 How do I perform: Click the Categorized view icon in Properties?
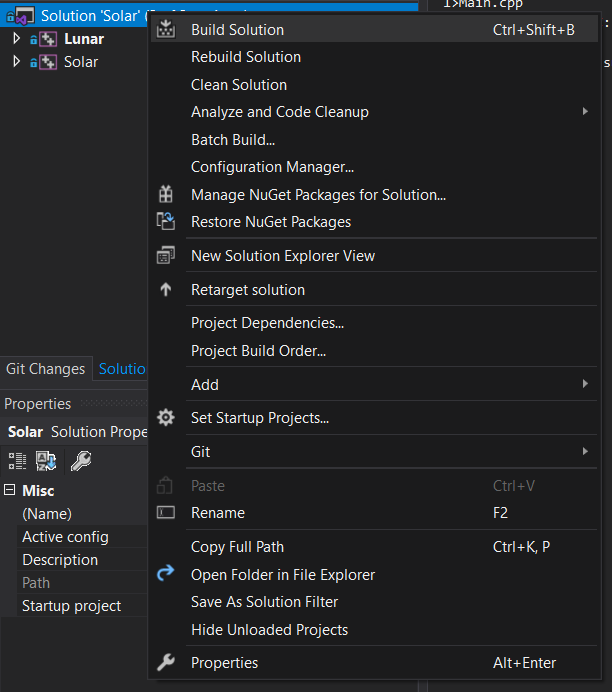pos(17,461)
